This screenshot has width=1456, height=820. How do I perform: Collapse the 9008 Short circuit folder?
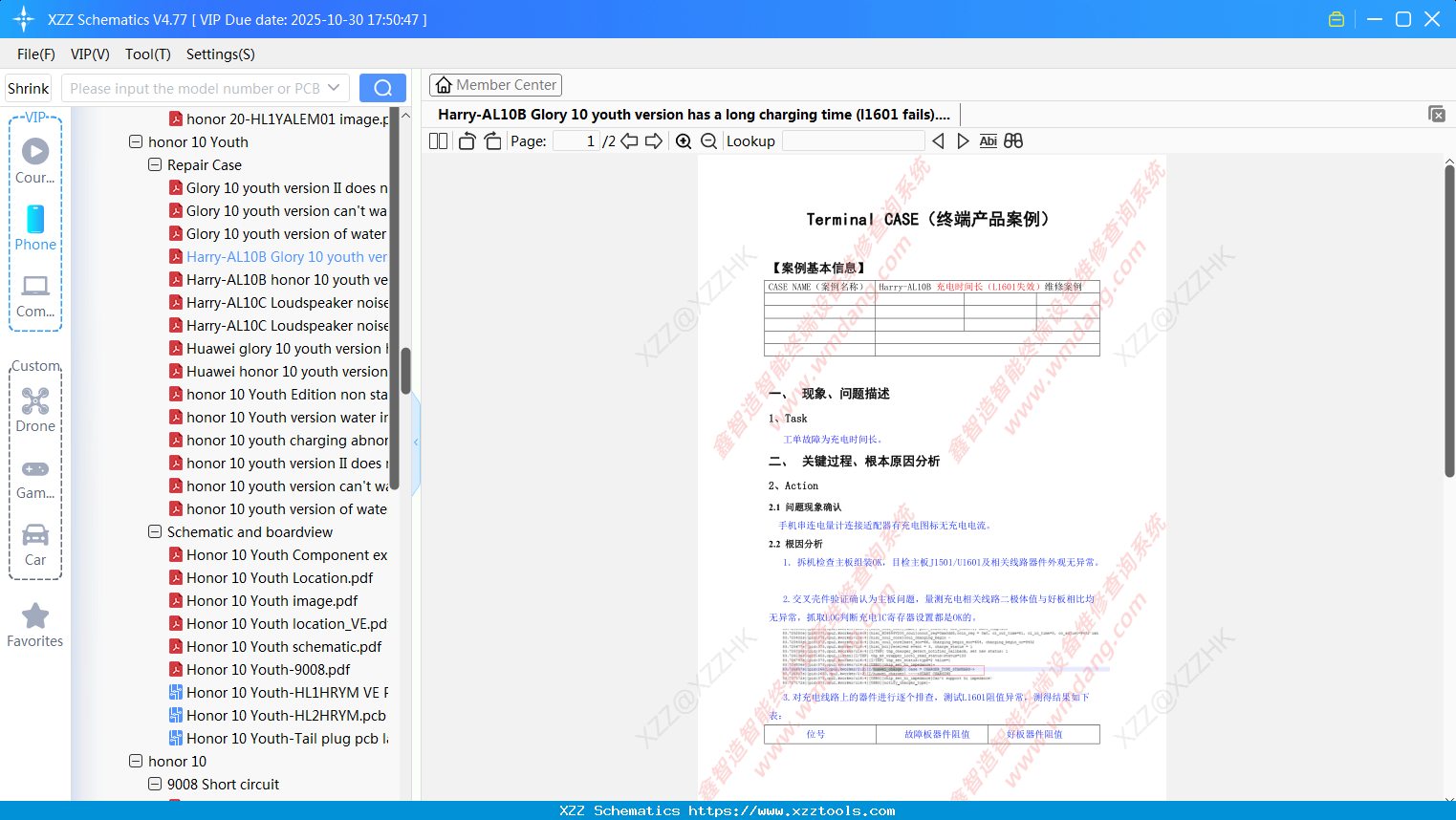(155, 784)
